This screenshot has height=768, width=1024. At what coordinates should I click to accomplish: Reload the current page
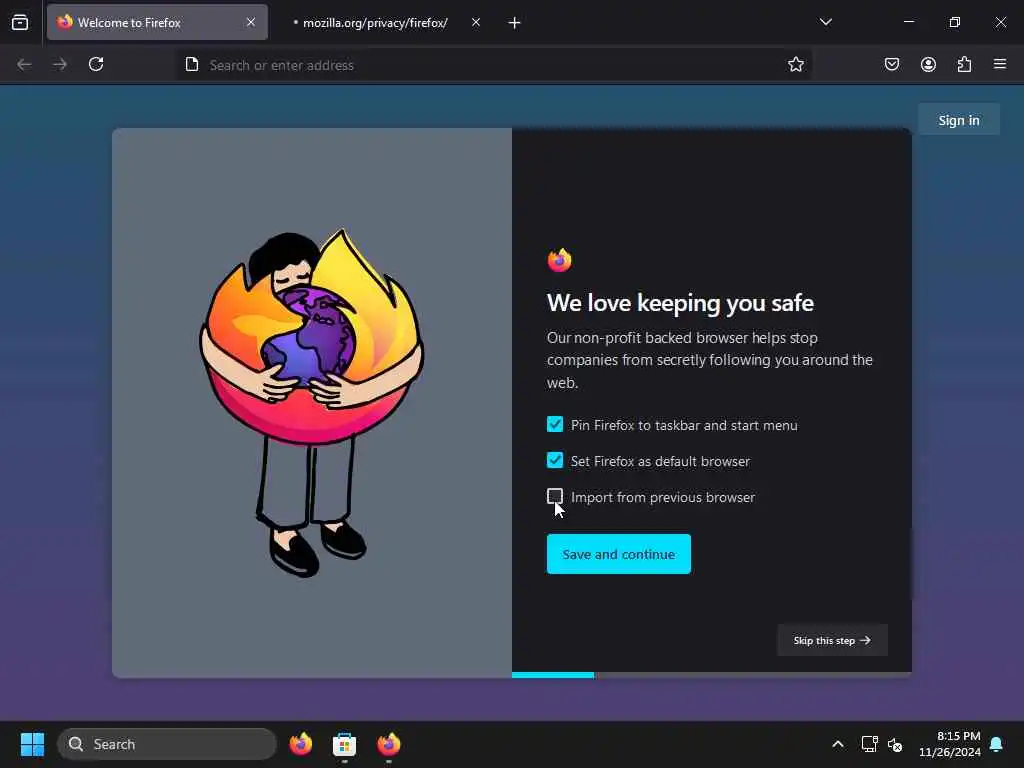coord(96,65)
